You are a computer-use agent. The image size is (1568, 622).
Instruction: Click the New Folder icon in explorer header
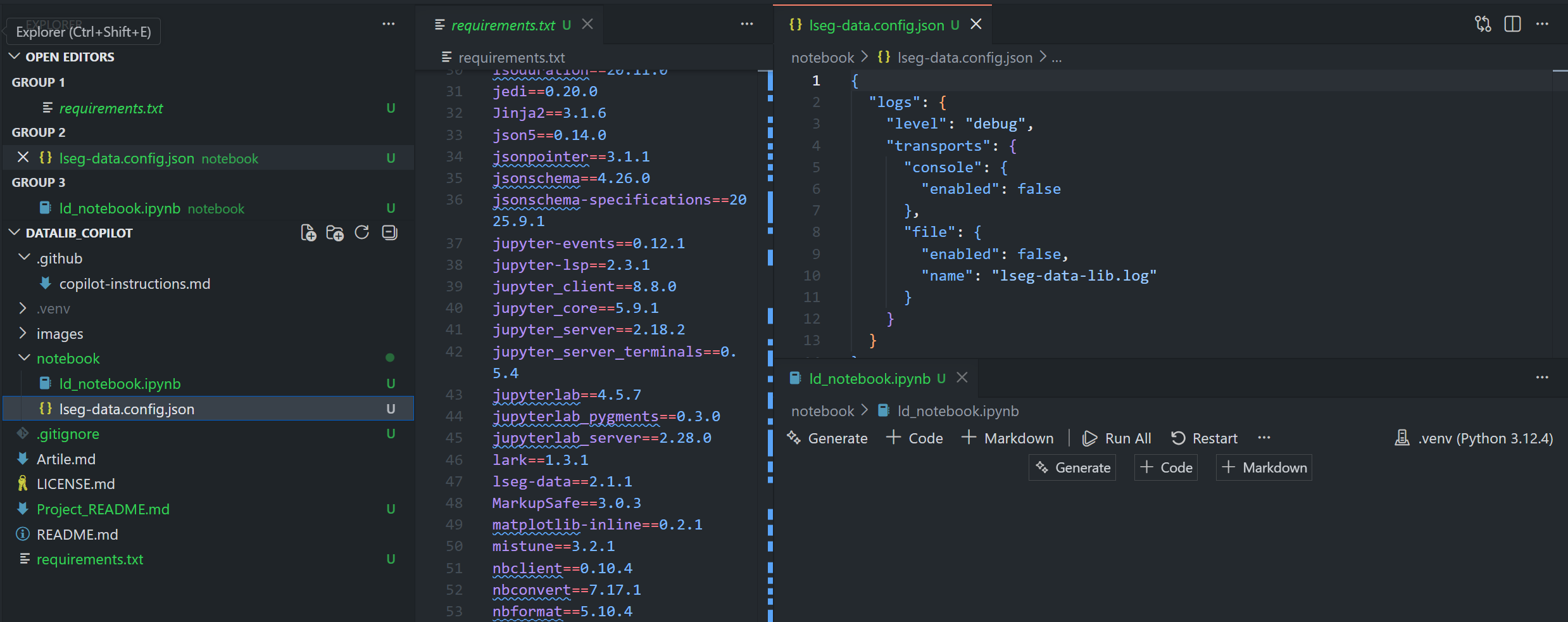tap(335, 233)
